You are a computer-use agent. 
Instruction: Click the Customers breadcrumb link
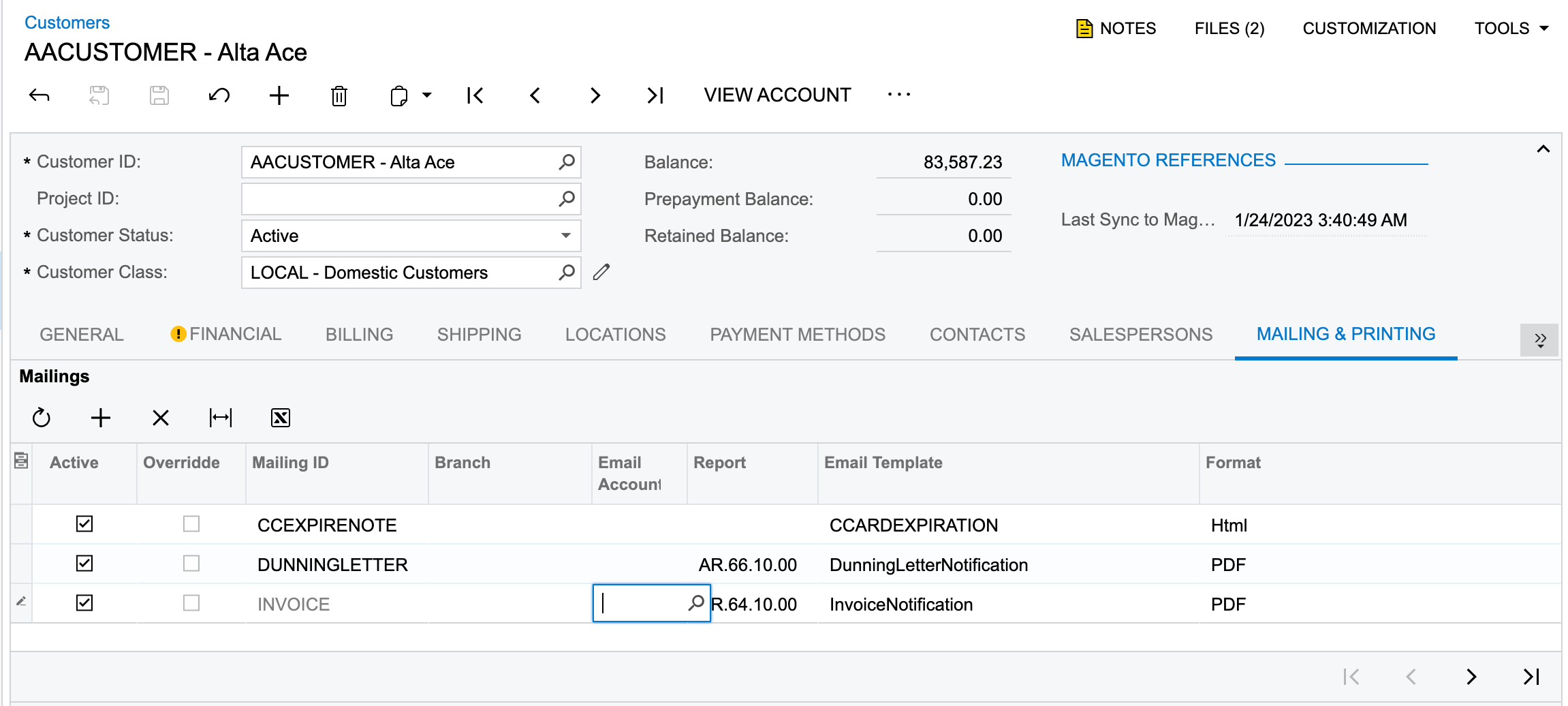pos(67,22)
